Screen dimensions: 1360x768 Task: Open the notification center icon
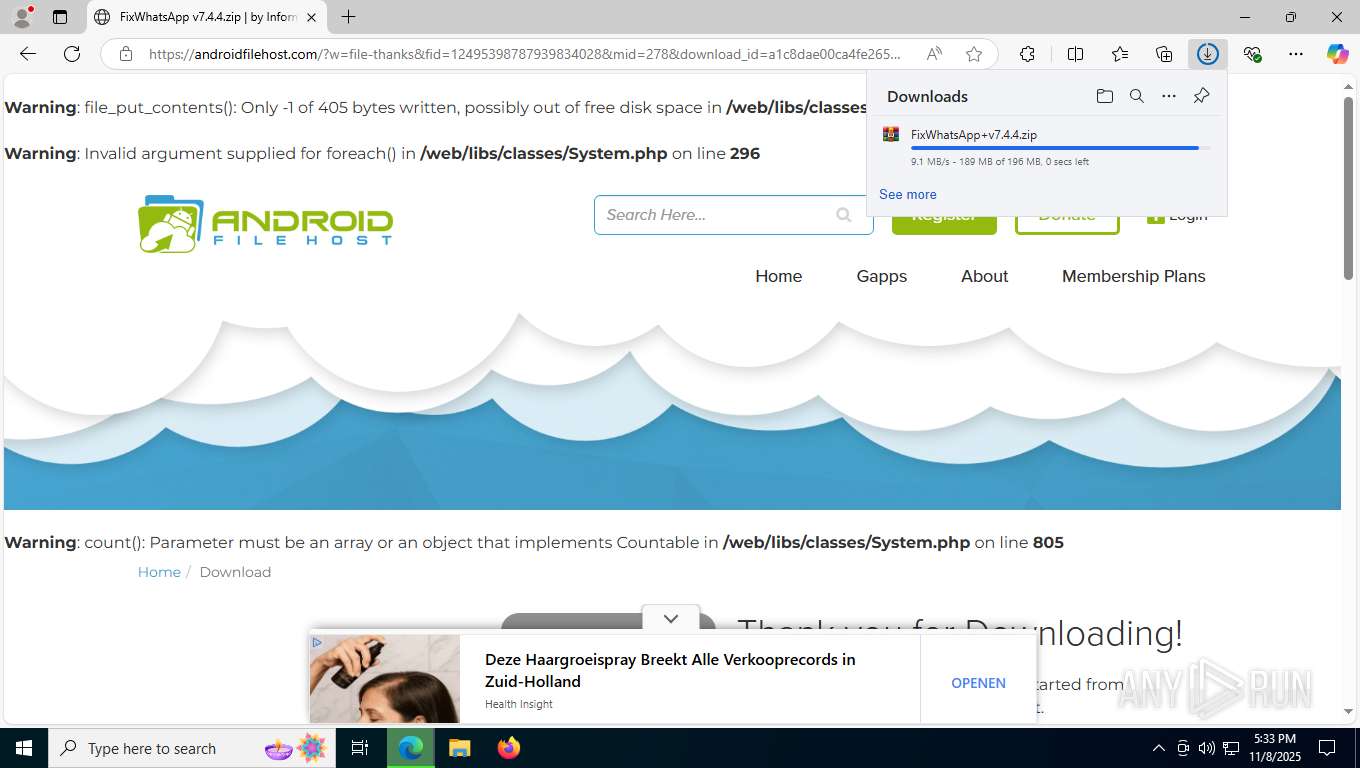1327,748
